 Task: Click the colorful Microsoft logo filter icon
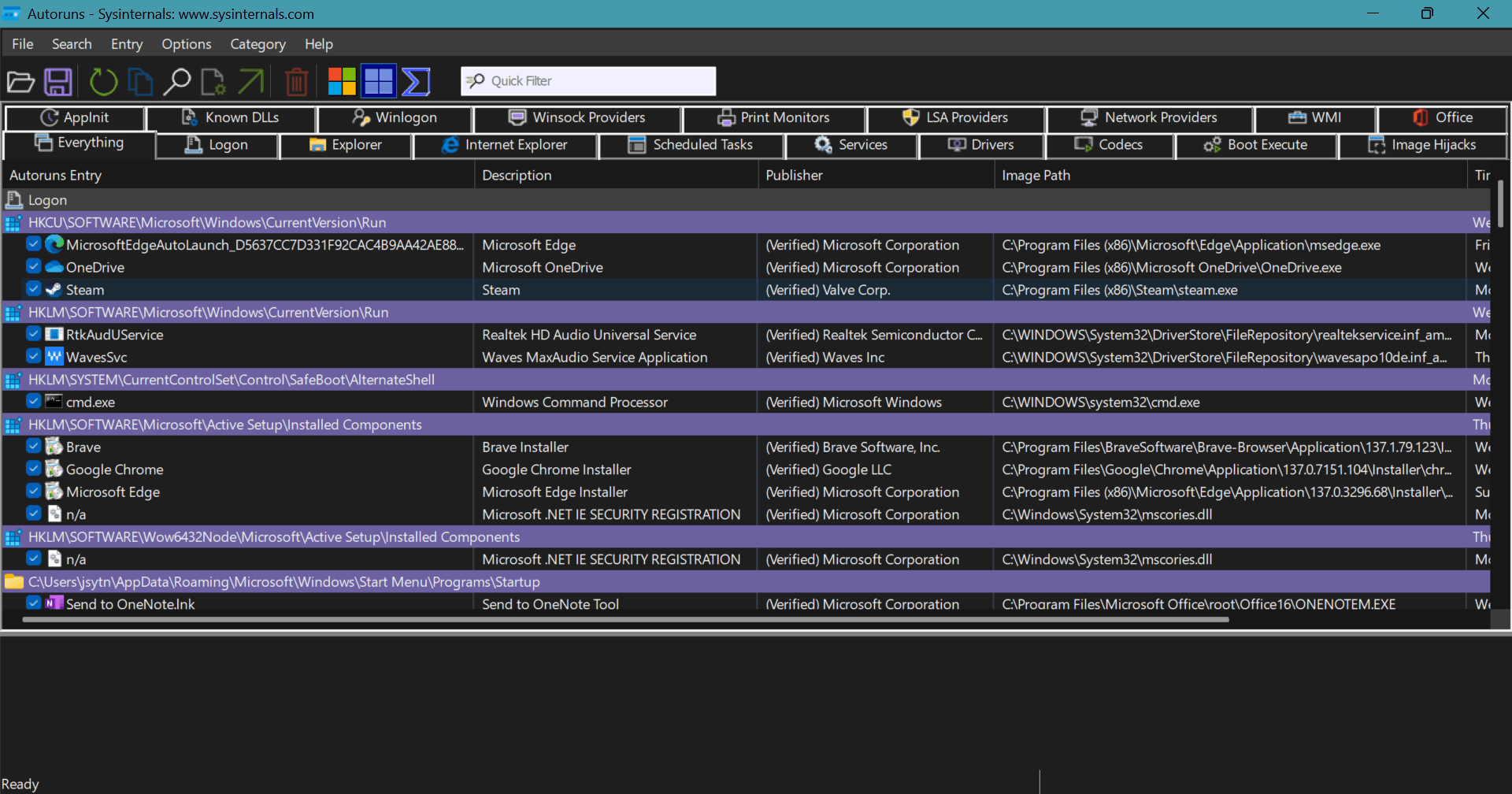pos(342,81)
